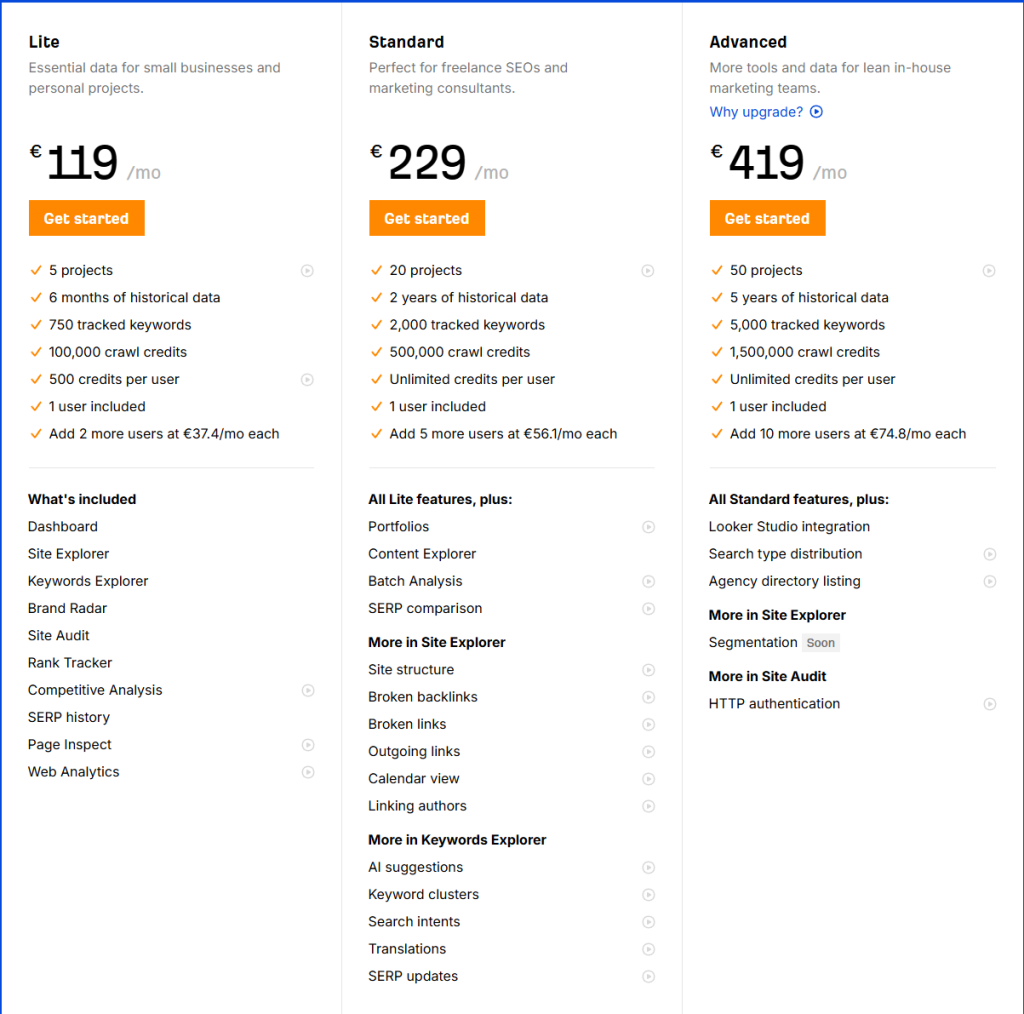This screenshot has width=1024, height=1014.
Task: Click Get started under Lite plan
Action: coord(86,218)
